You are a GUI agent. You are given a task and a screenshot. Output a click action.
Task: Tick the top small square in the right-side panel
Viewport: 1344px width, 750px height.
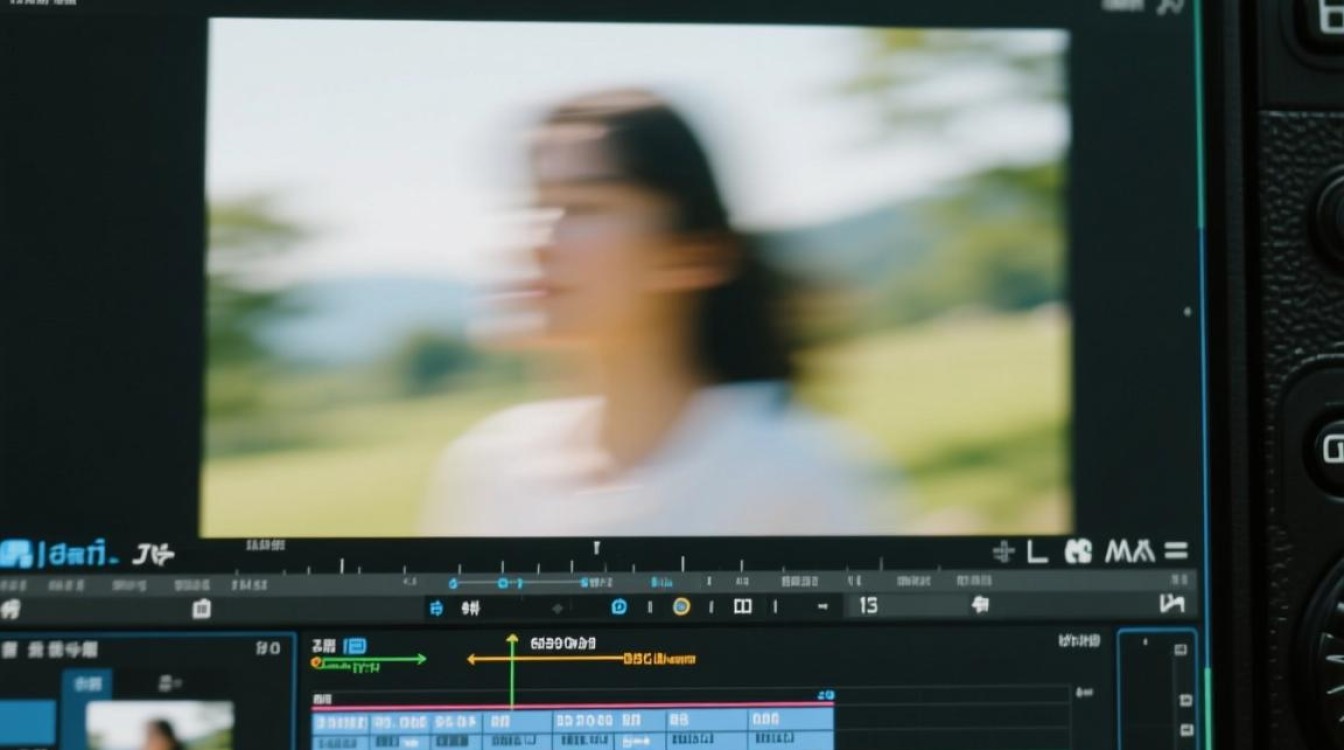pyautogui.click(x=1181, y=650)
